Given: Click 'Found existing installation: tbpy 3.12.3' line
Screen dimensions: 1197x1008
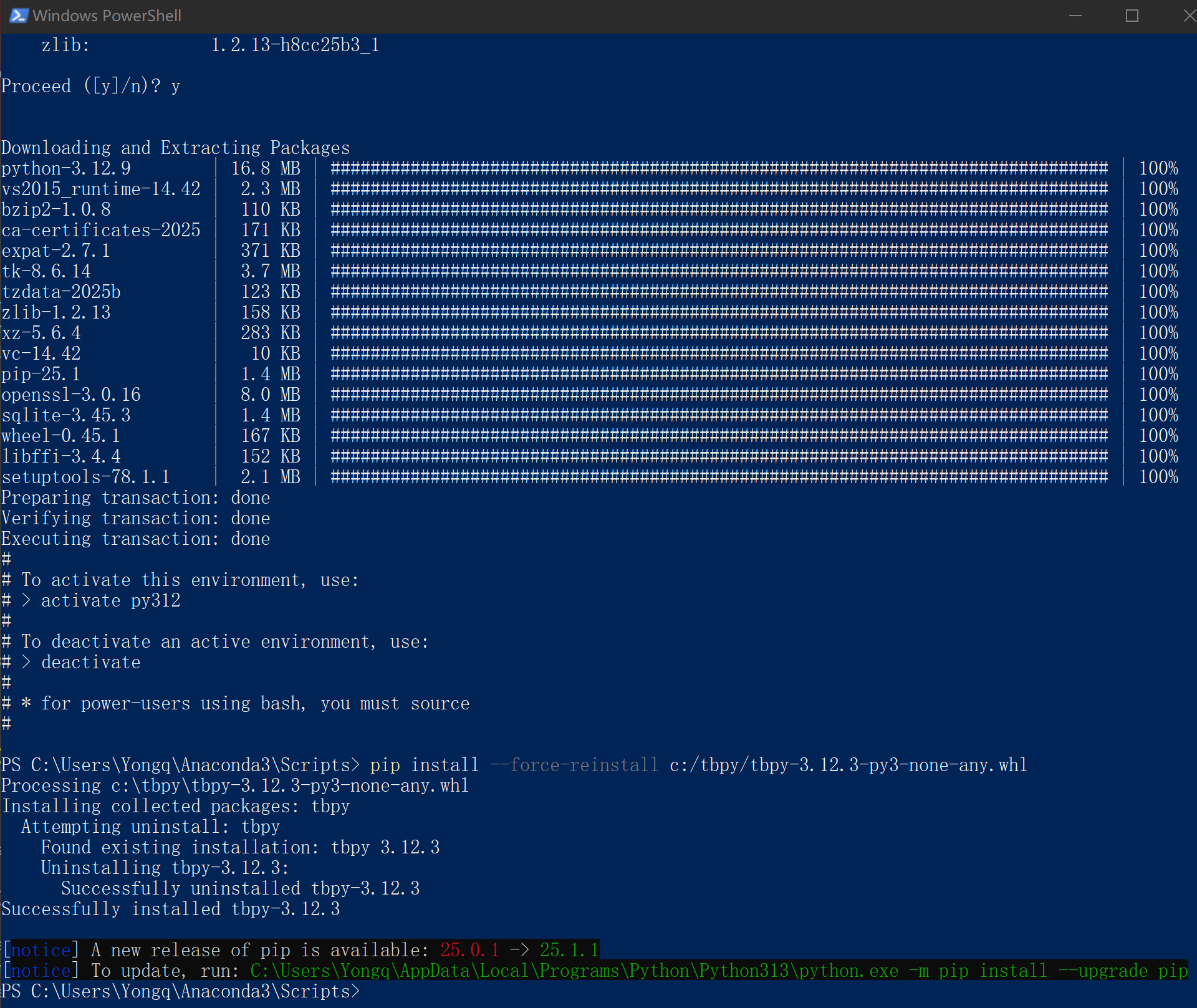Looking at the screenshot, I should pos(241,847).
